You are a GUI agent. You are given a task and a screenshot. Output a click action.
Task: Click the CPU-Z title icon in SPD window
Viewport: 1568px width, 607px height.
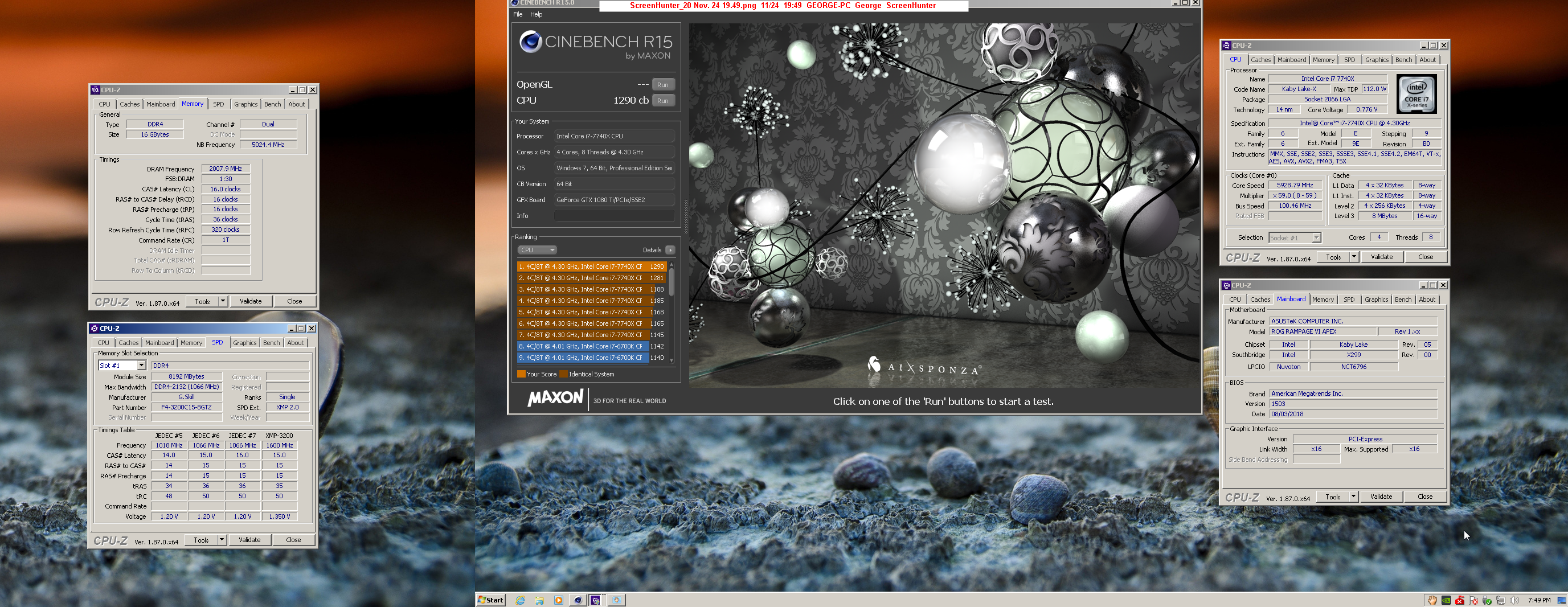pos(94,328)
